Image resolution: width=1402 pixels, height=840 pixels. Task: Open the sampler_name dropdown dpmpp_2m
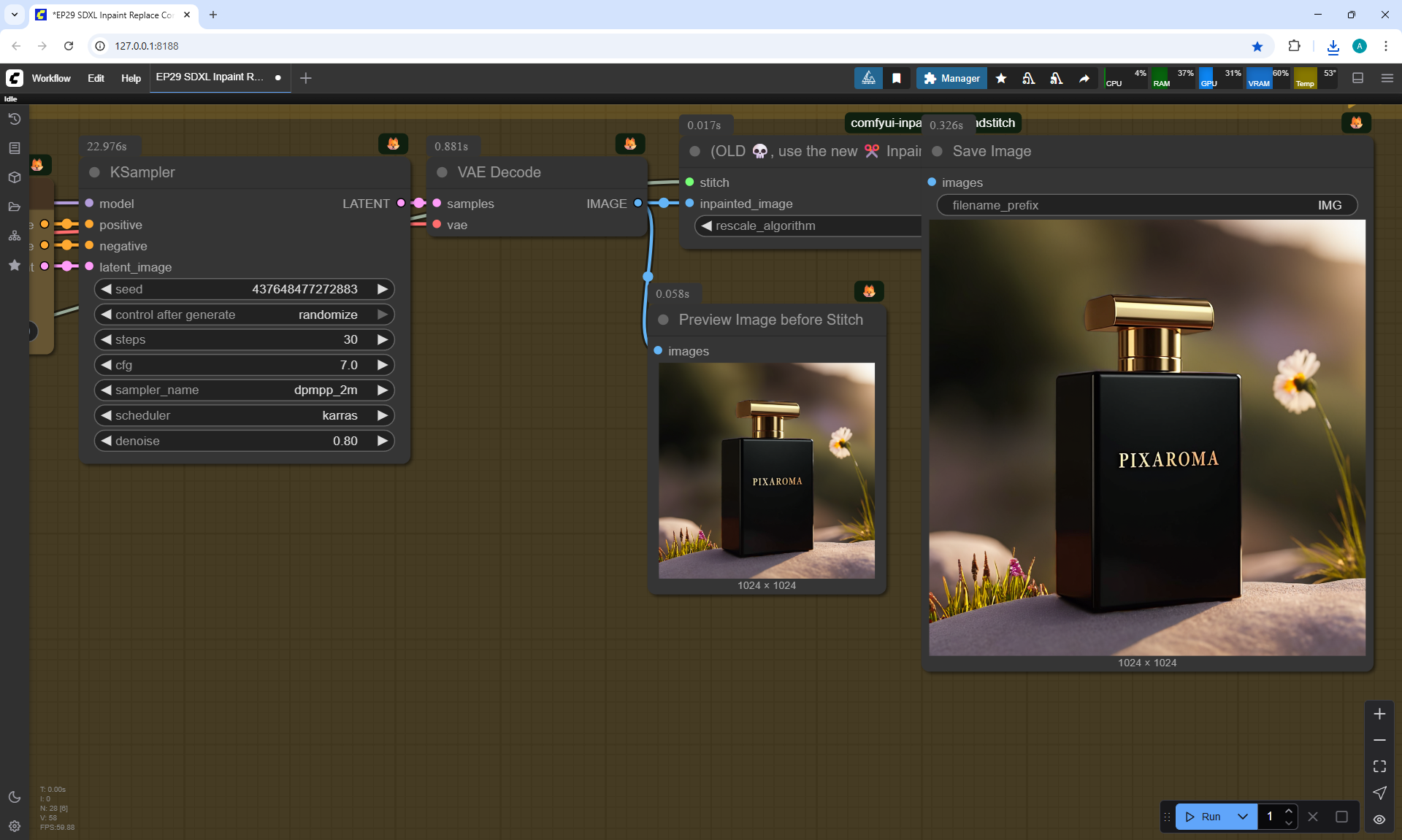pos(244,390)
